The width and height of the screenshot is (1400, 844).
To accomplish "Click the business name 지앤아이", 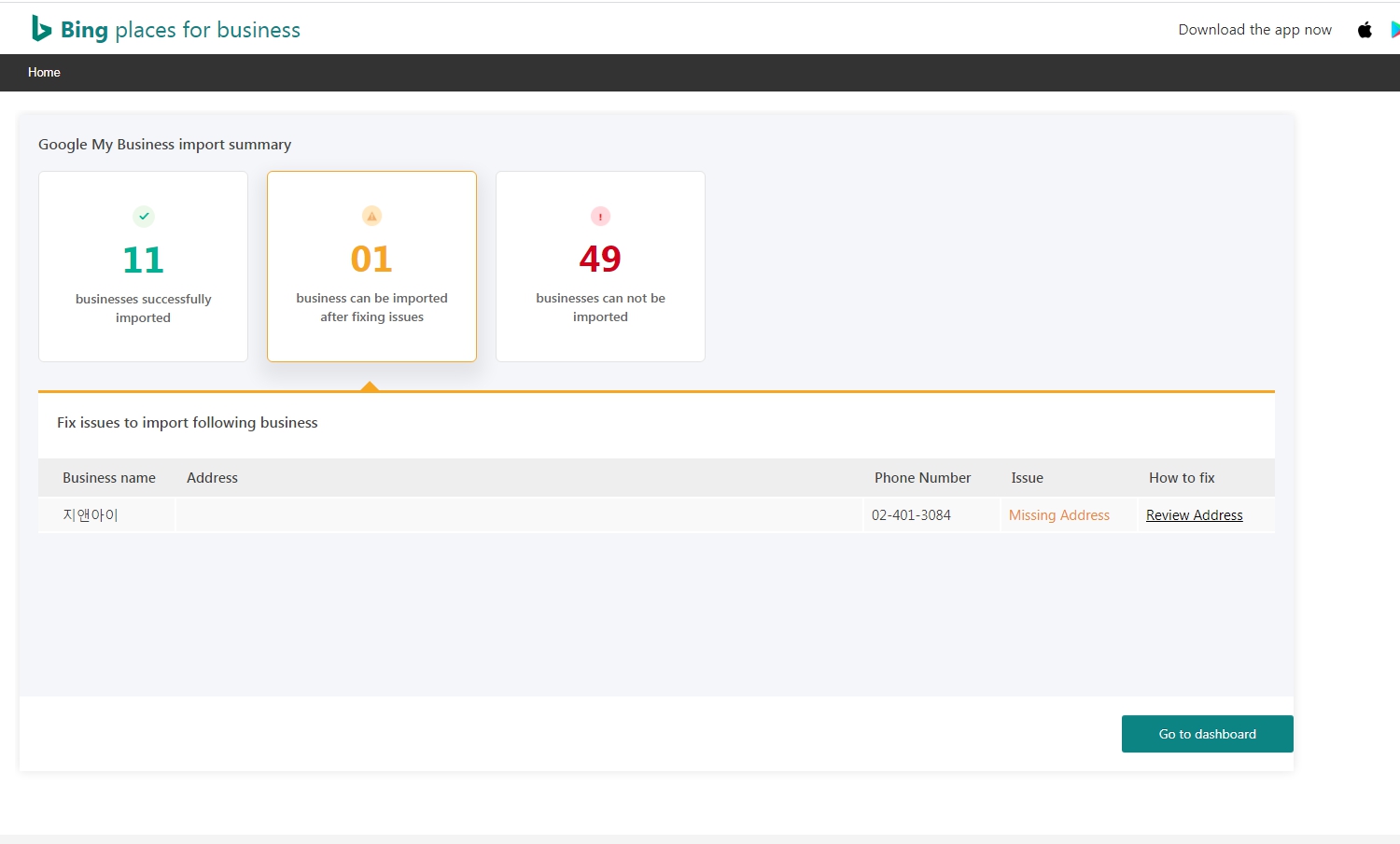I will click(91, 515).
